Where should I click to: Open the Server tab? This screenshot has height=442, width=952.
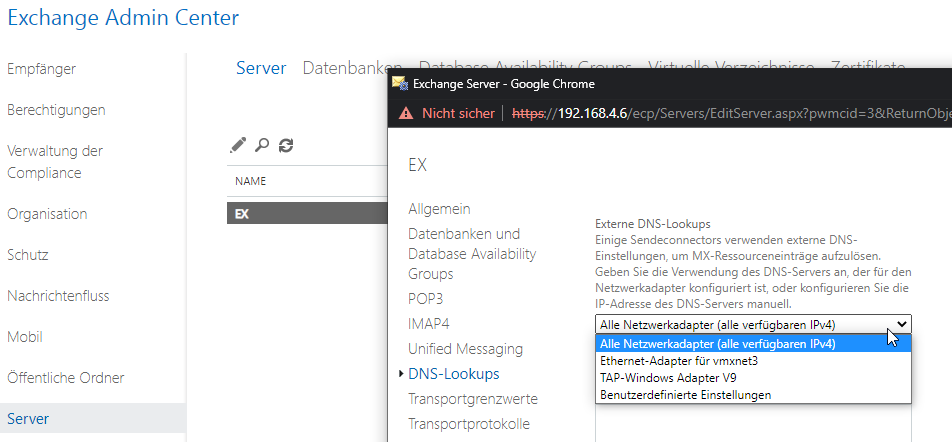(261, 68)
